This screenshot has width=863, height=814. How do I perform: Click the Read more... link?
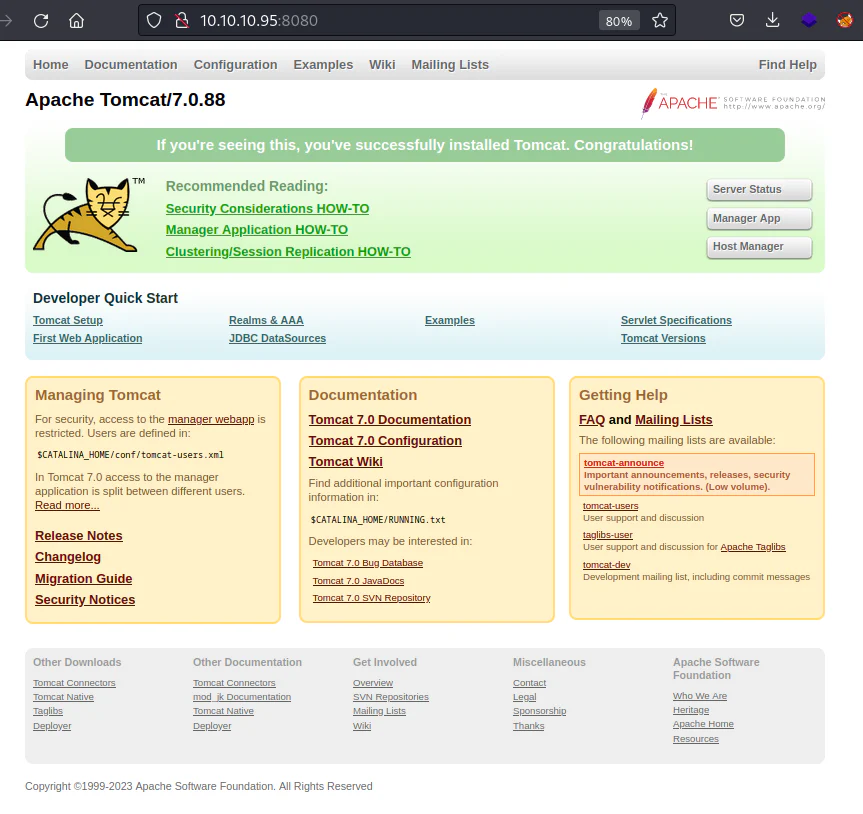[x=67, y=505]
